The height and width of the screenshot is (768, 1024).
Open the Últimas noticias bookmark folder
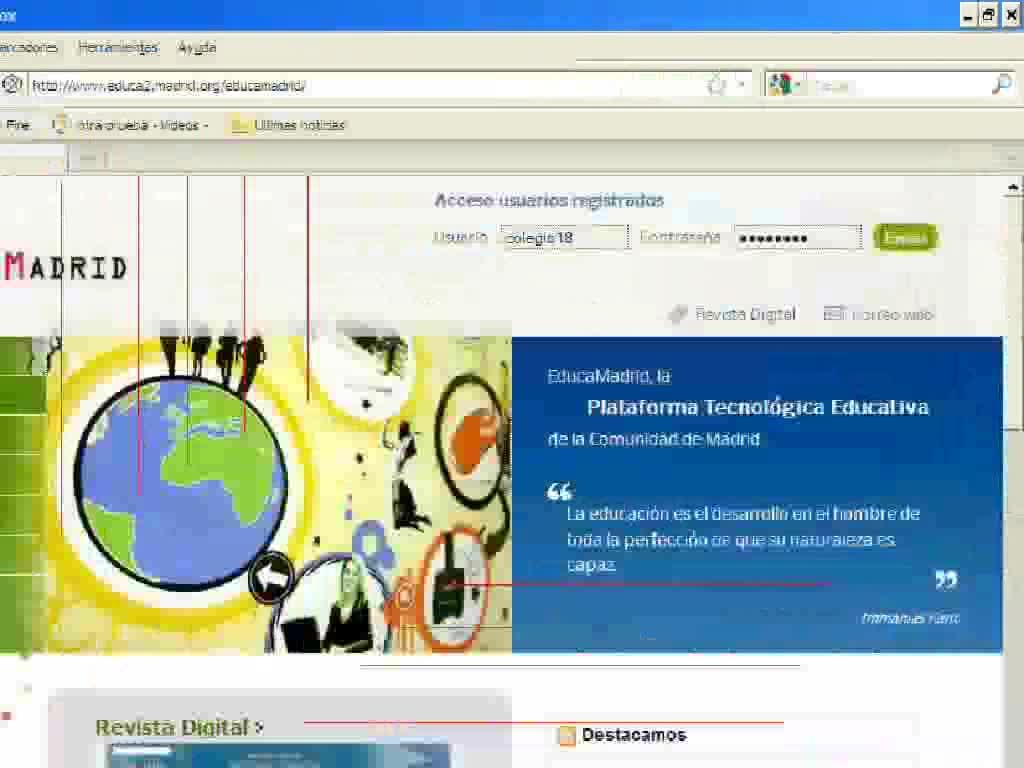pyautogui.click(x=288, y=125)
